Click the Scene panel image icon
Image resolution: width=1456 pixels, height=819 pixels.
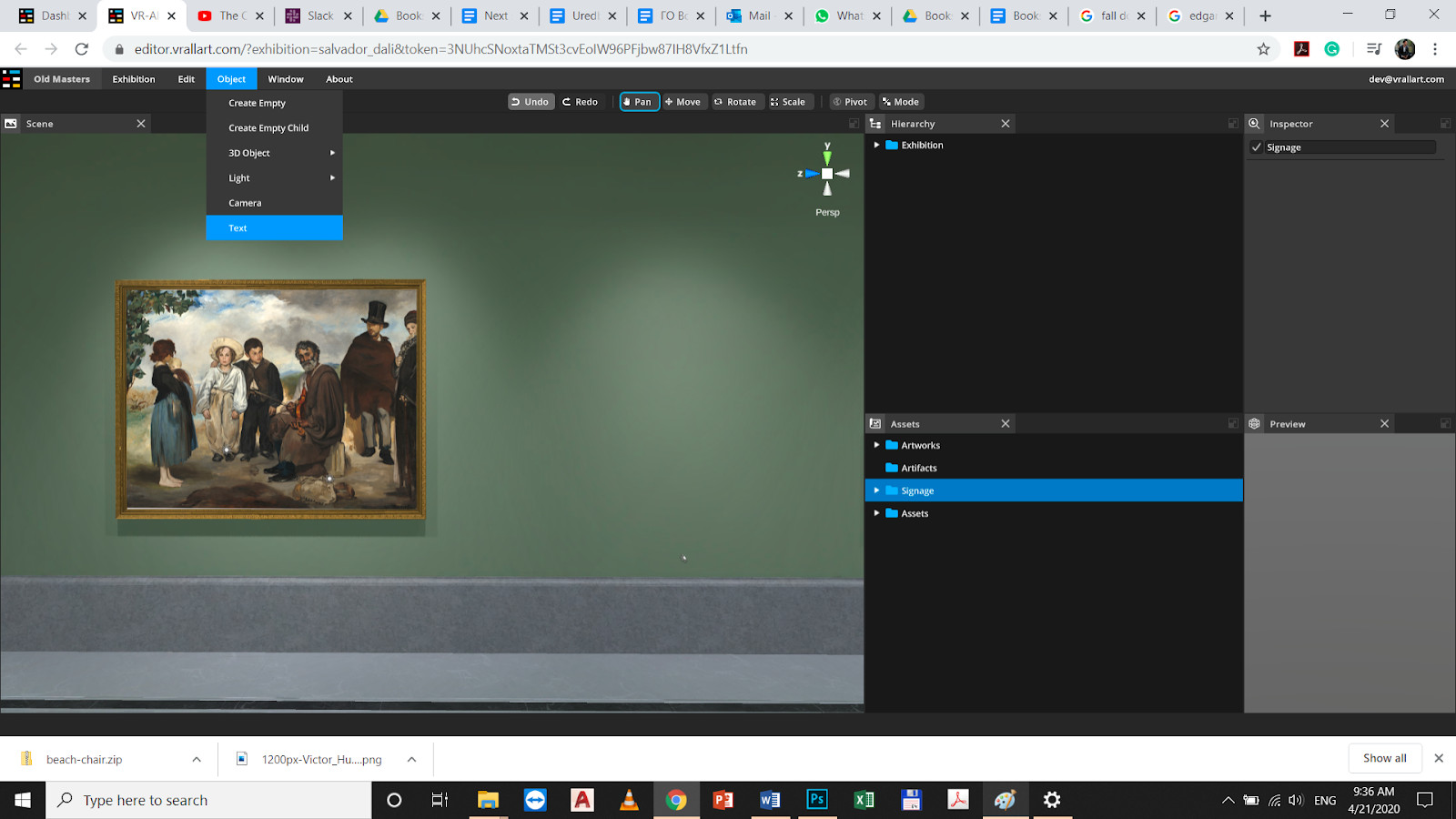click(x=11, y=124)
